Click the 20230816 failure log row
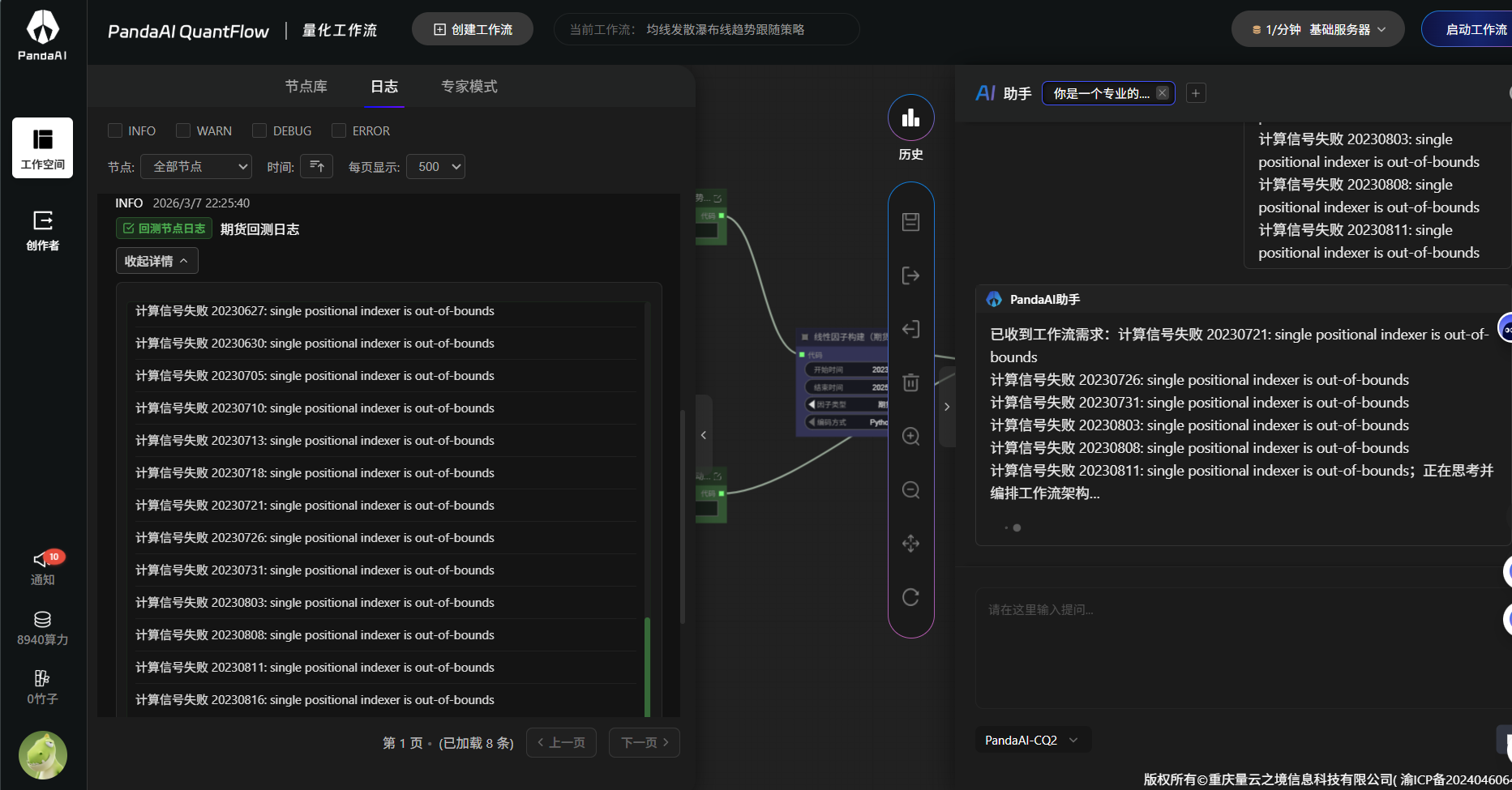This screenshot has width=1512, height=790. click(x=385, y=700)
